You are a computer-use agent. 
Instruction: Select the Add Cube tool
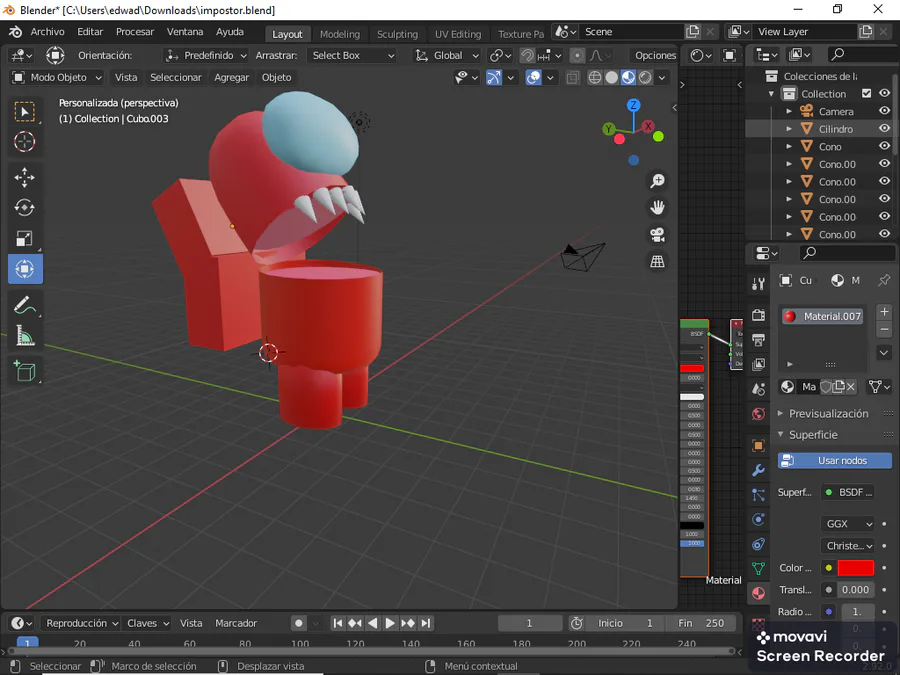coord(25,371)
